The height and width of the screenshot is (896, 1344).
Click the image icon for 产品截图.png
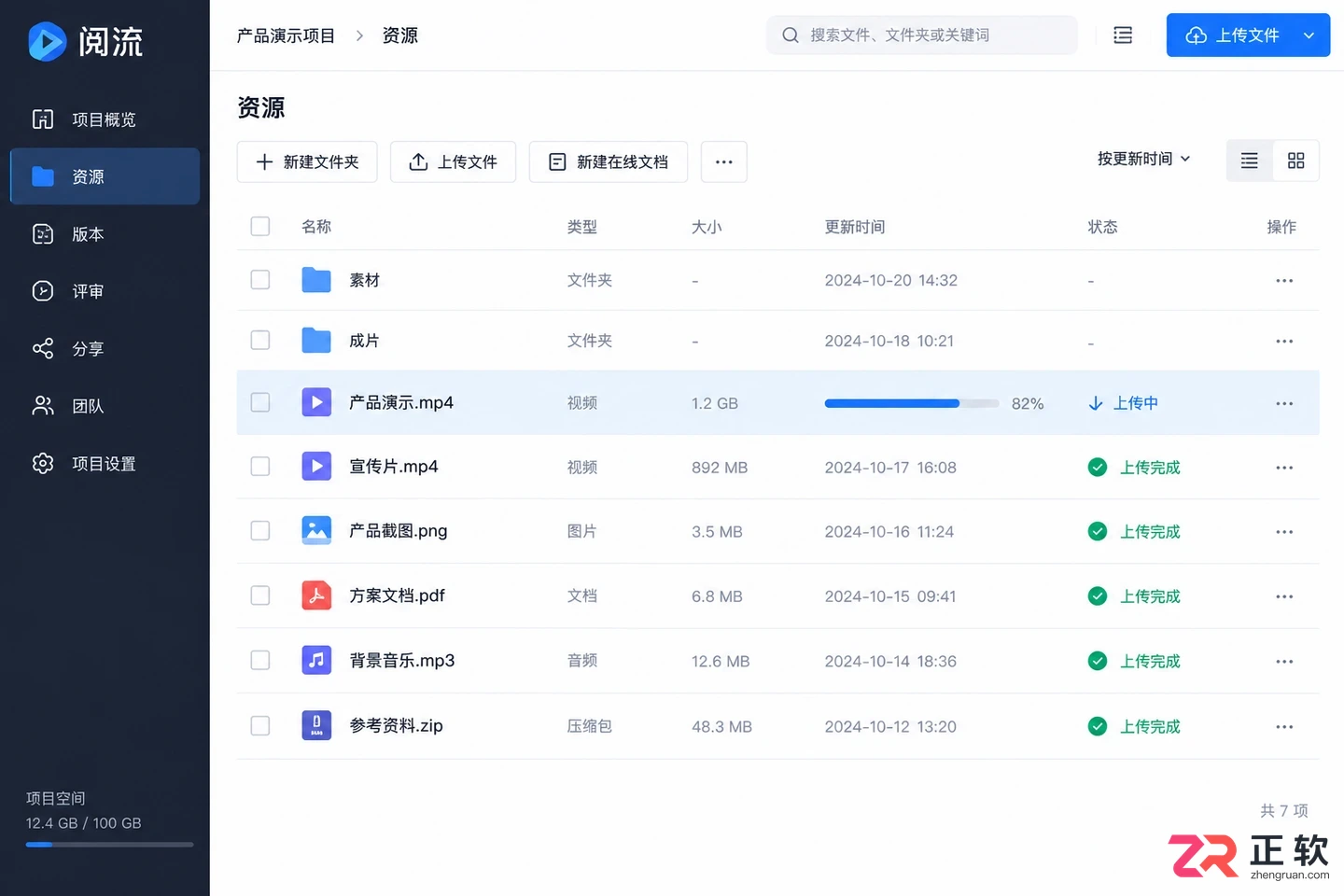(316, 530)
